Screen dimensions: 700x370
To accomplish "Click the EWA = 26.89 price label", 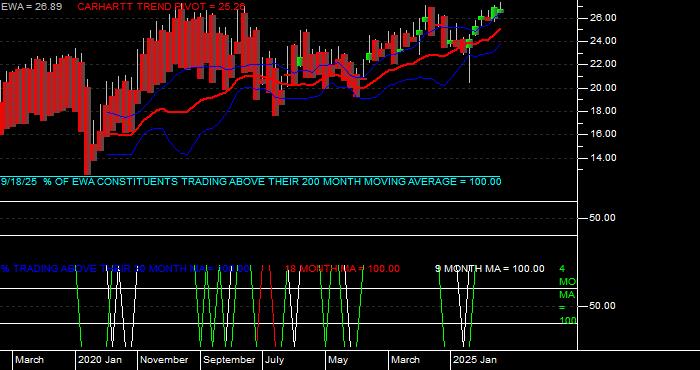I will pos(31,7).
